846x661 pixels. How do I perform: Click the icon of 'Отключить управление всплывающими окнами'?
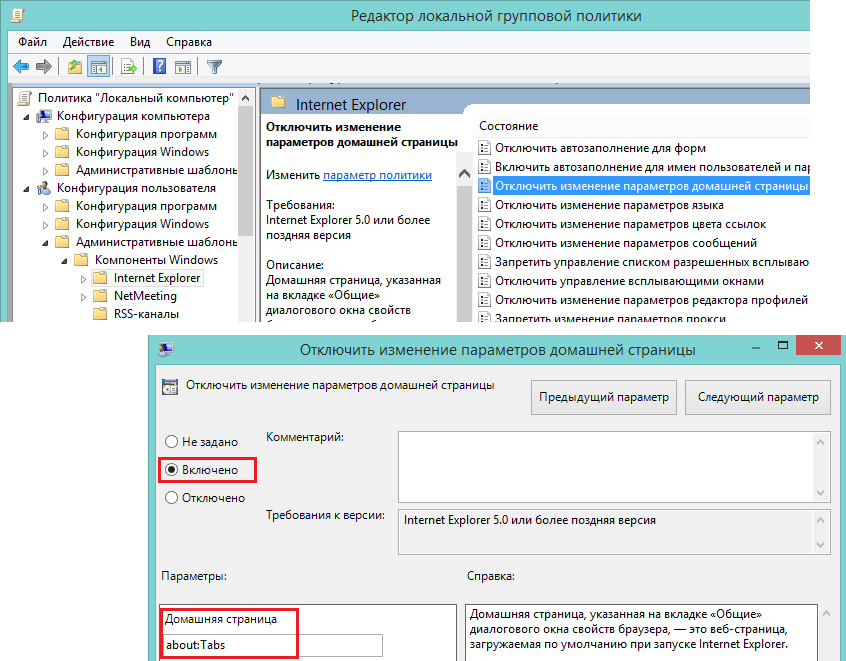click(485, 281)
